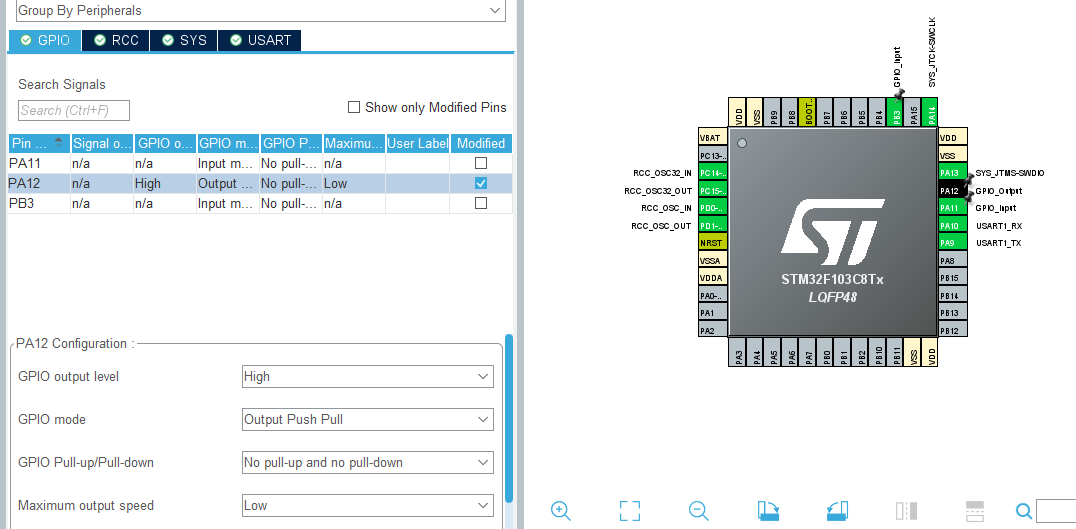Click the Low cell in PA12 row
Image resolution: width=1076 pixels, height=529 pixels.
354,183
